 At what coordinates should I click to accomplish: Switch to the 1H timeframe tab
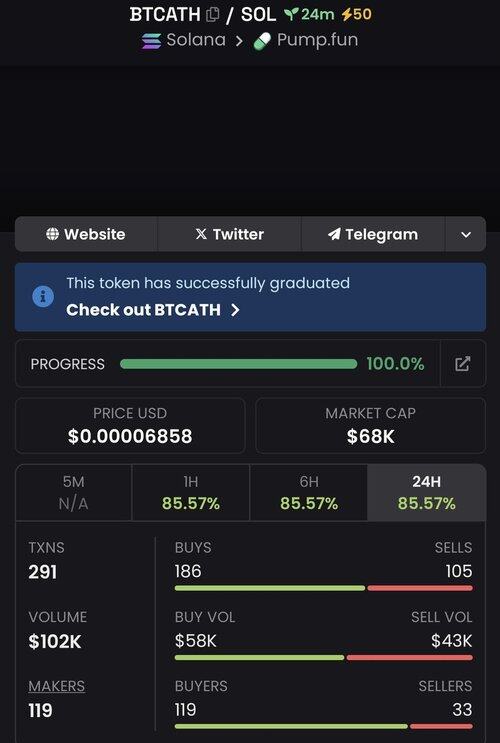(x=191, y=493)
